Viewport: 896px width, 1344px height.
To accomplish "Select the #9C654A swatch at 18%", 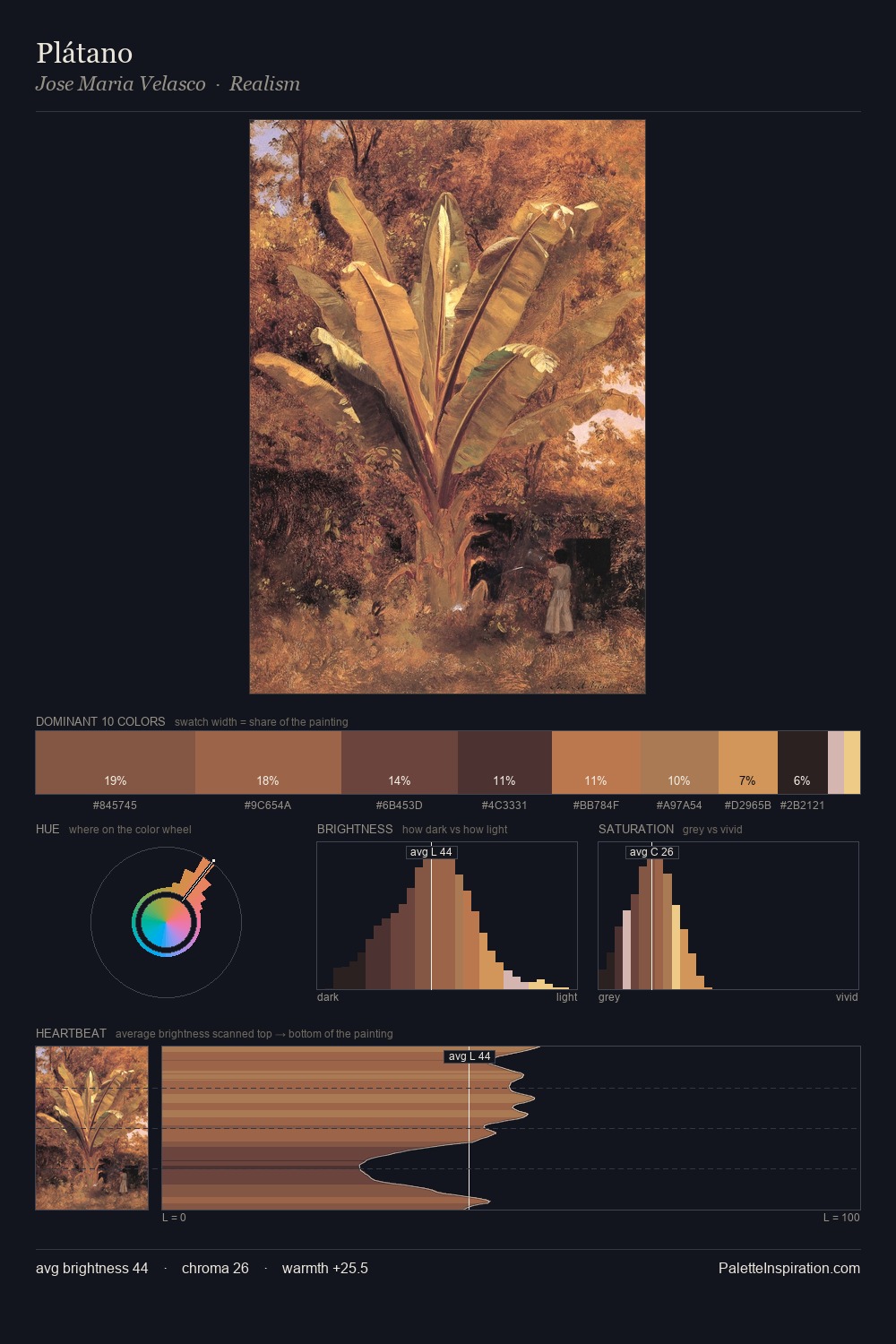I will (x=268, y=762).
